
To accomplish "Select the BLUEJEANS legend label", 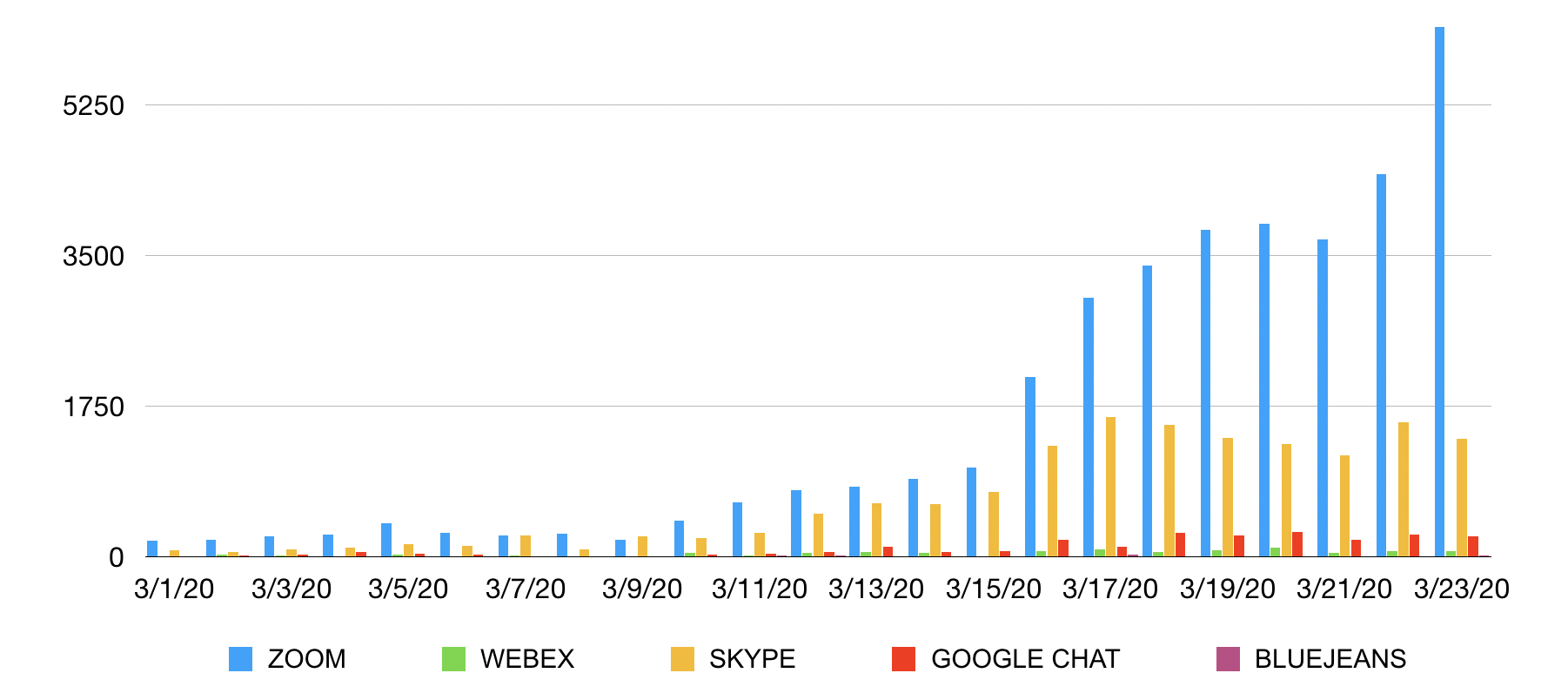I will (x=1330, y=659).
